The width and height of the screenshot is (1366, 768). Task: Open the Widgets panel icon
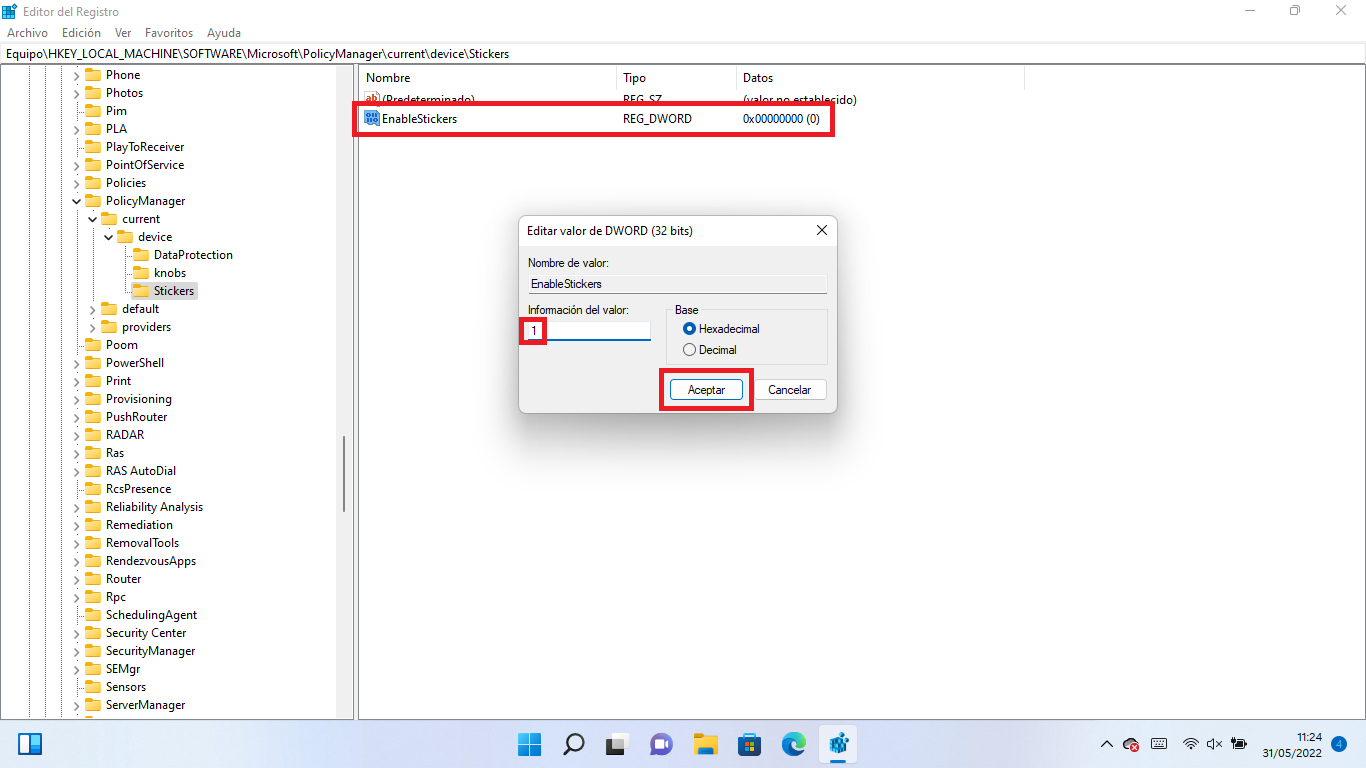(x=30, y=744)
